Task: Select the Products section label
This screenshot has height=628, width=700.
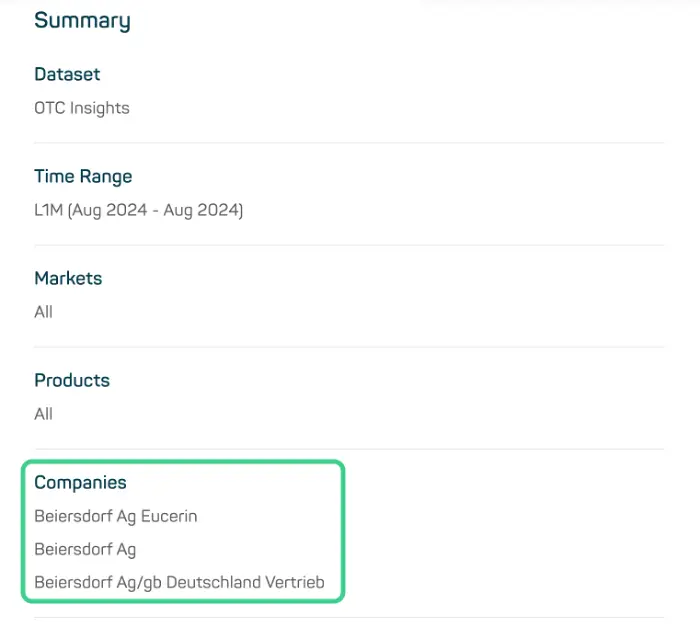Action: pyautogui.click(x=72, y=380)
